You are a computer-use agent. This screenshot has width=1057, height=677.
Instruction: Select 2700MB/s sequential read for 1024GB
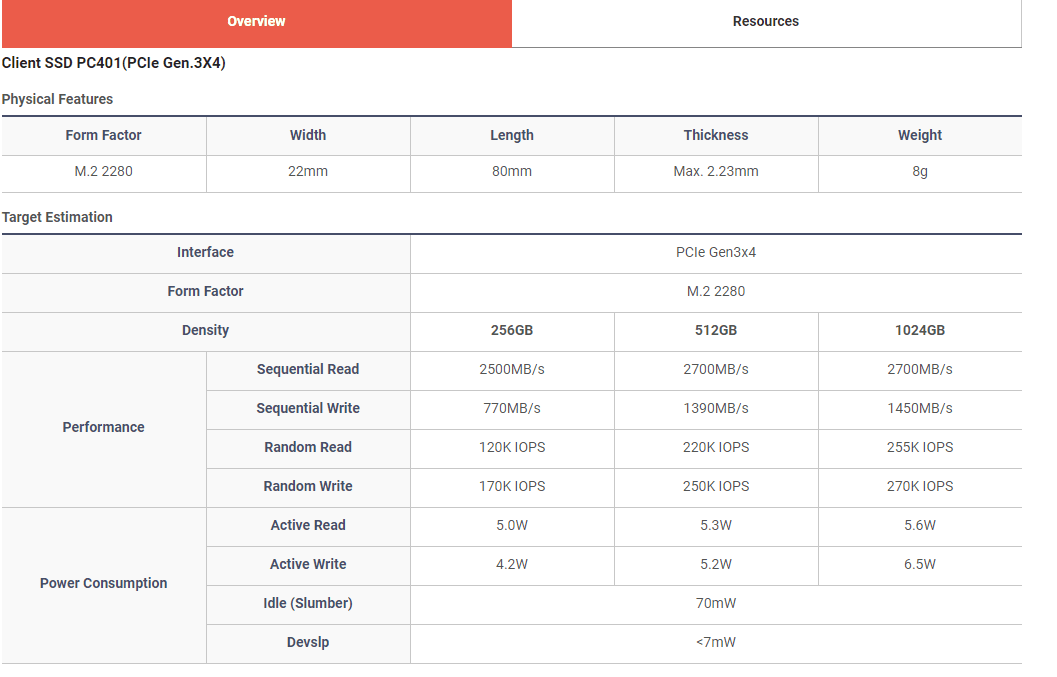tap(920, 370)
